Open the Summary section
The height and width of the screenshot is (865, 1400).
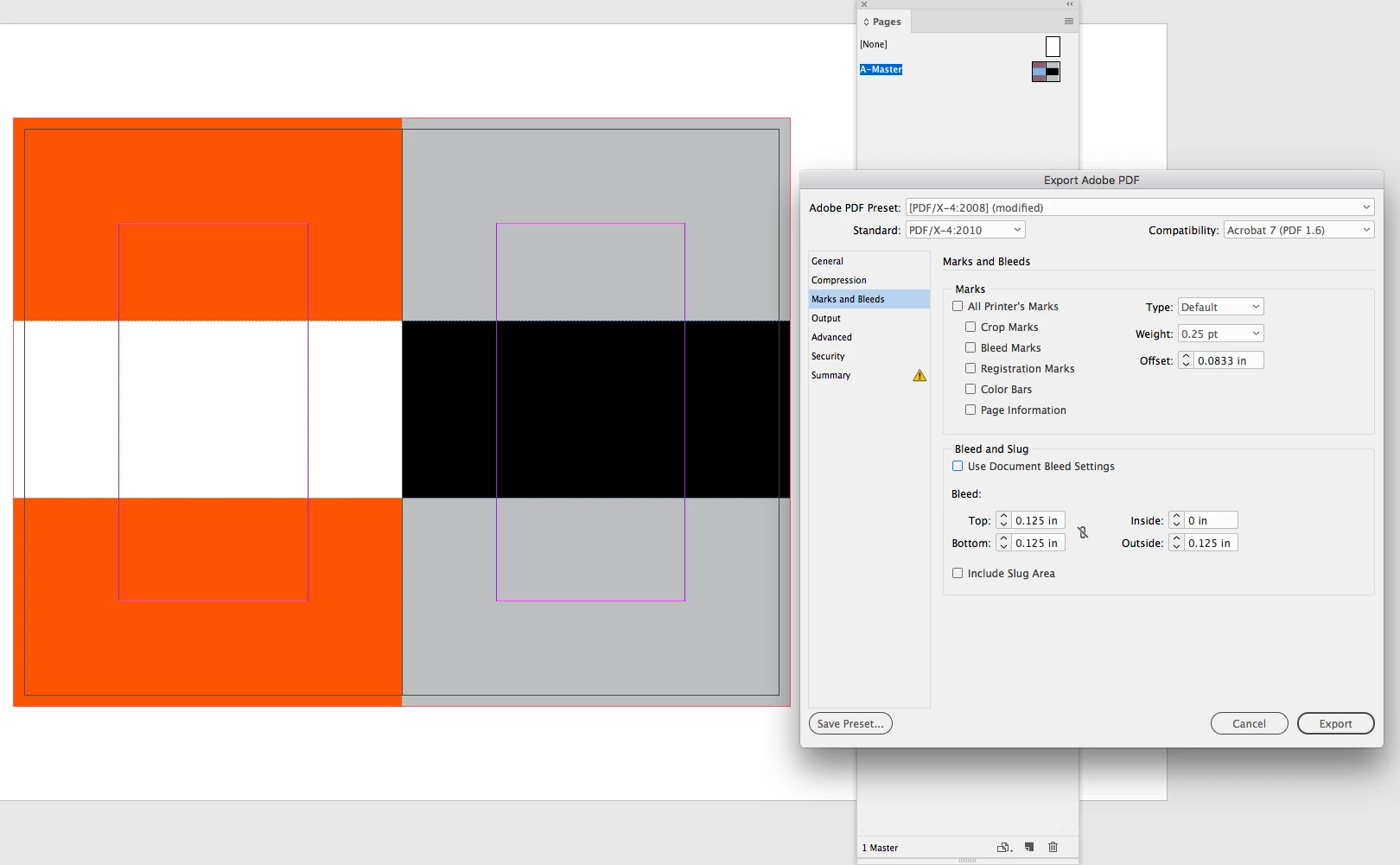coord(869,375)
